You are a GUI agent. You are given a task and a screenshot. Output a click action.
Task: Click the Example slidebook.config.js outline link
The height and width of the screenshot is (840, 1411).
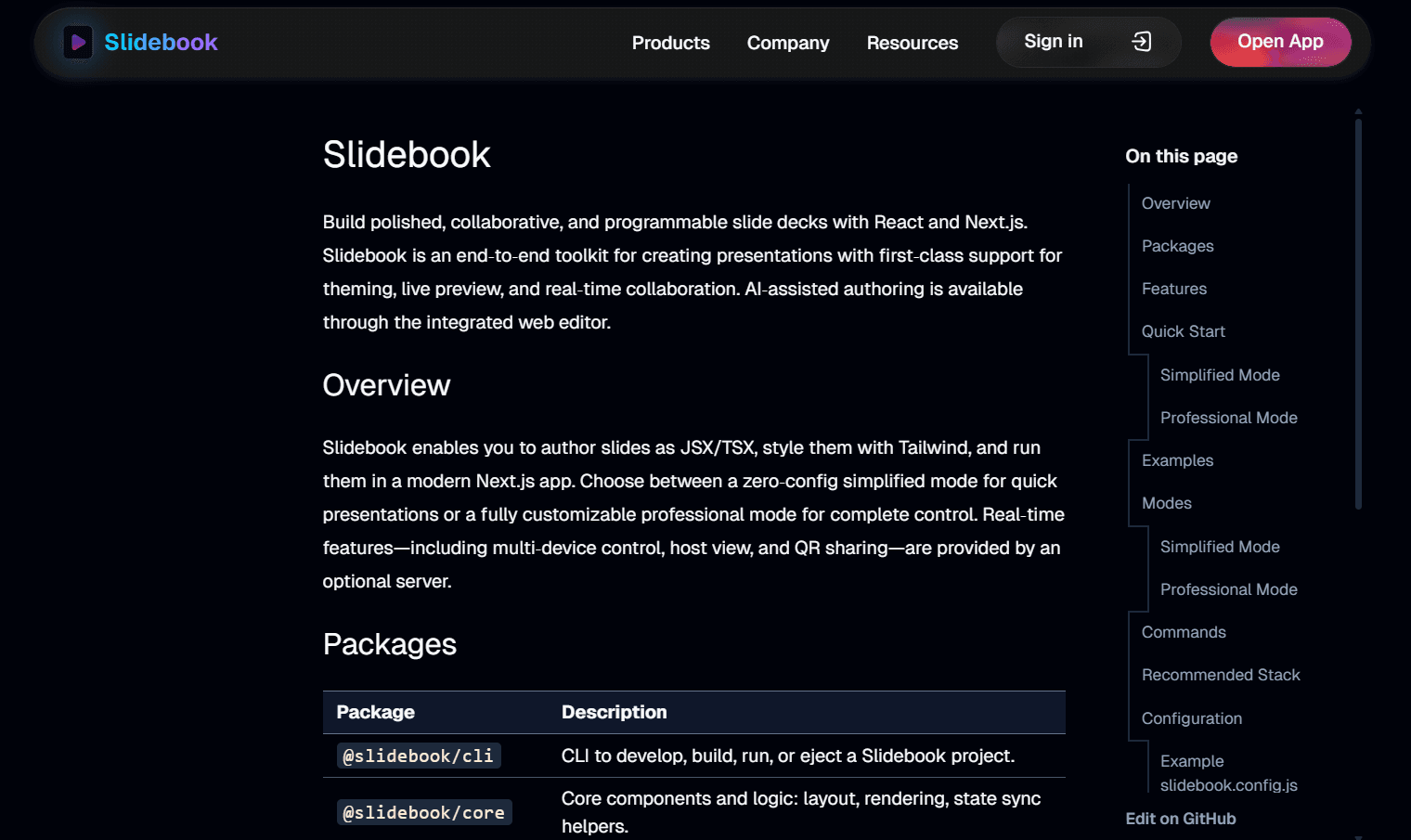point(1228,773)
